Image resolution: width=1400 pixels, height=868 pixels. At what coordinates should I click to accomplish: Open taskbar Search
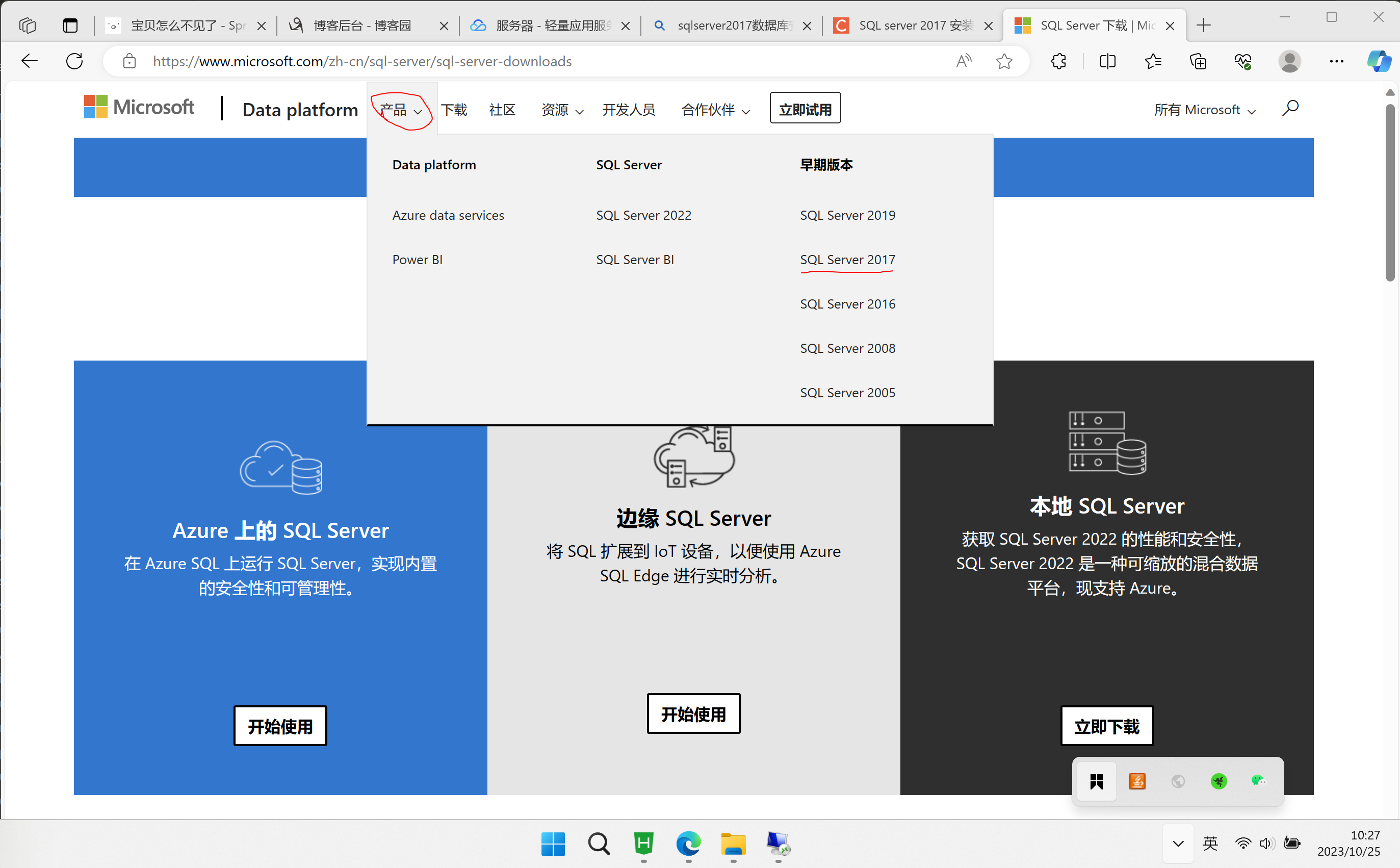point(599,844)
